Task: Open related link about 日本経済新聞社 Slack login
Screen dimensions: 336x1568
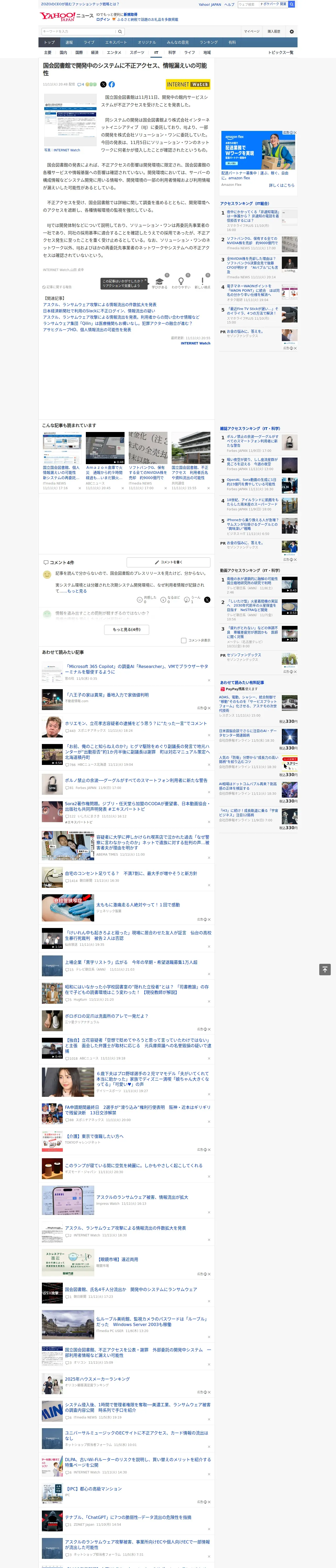Action: (x=99, y=311)
